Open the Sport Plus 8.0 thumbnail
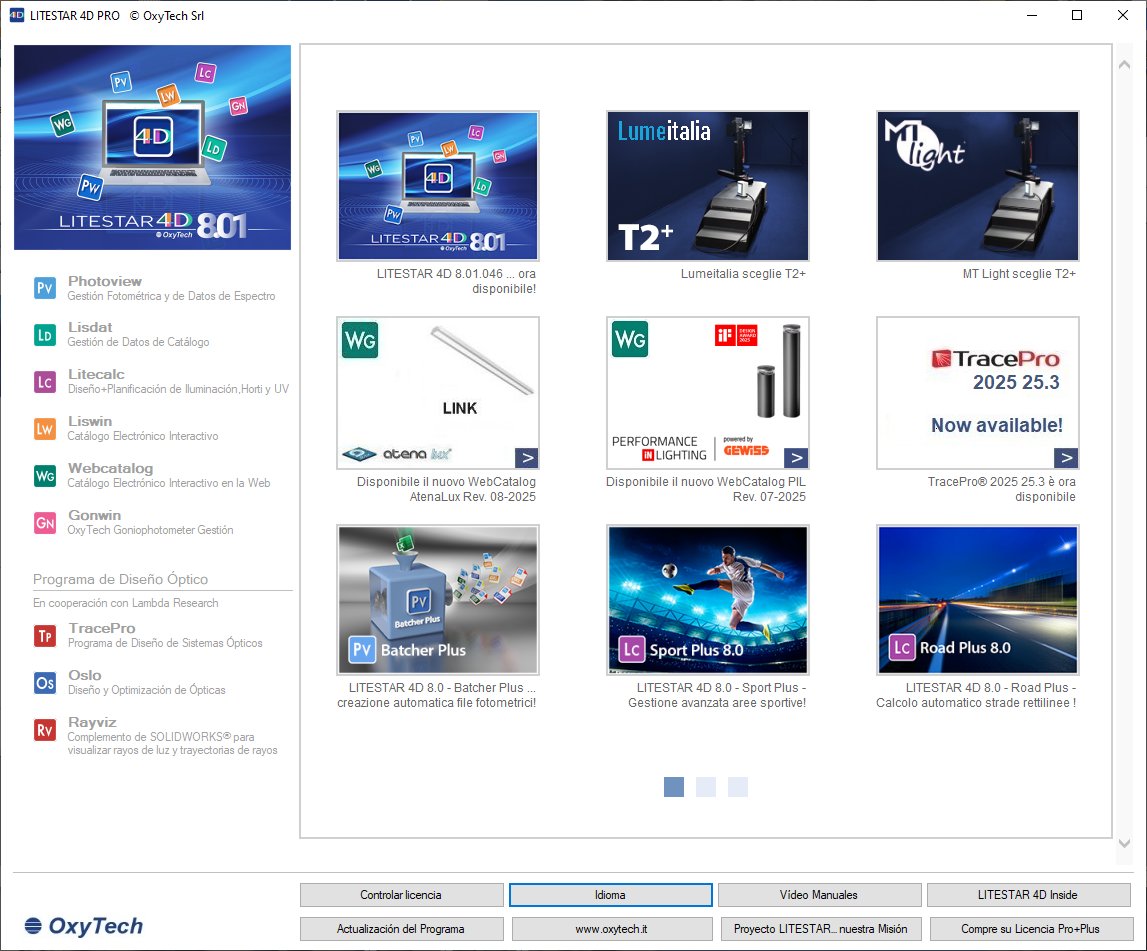The height and width of the screenshot is (951, 1147). click(x=708, y=600)
